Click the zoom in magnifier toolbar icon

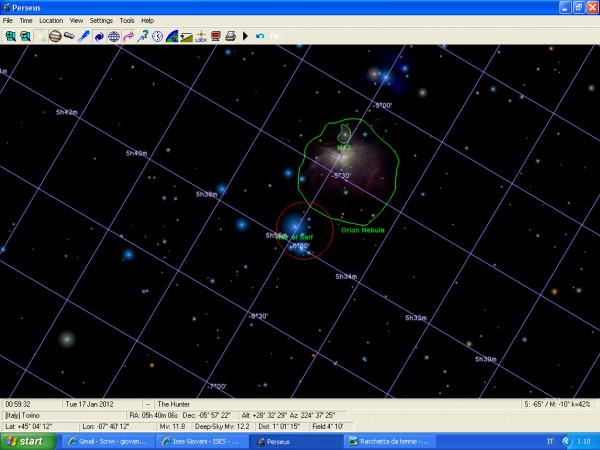click(10, 36)
